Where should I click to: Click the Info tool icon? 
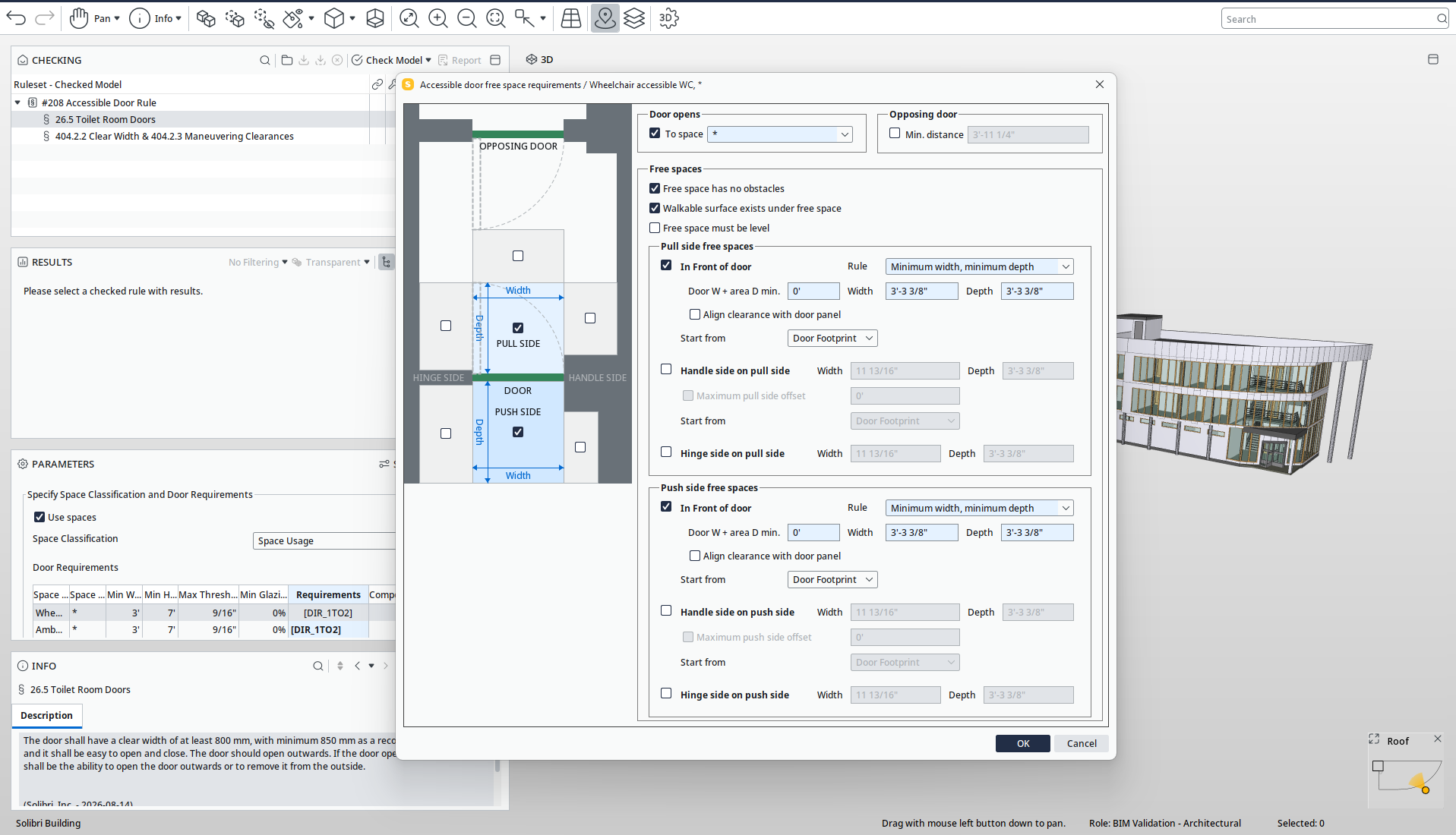(140, 18)
